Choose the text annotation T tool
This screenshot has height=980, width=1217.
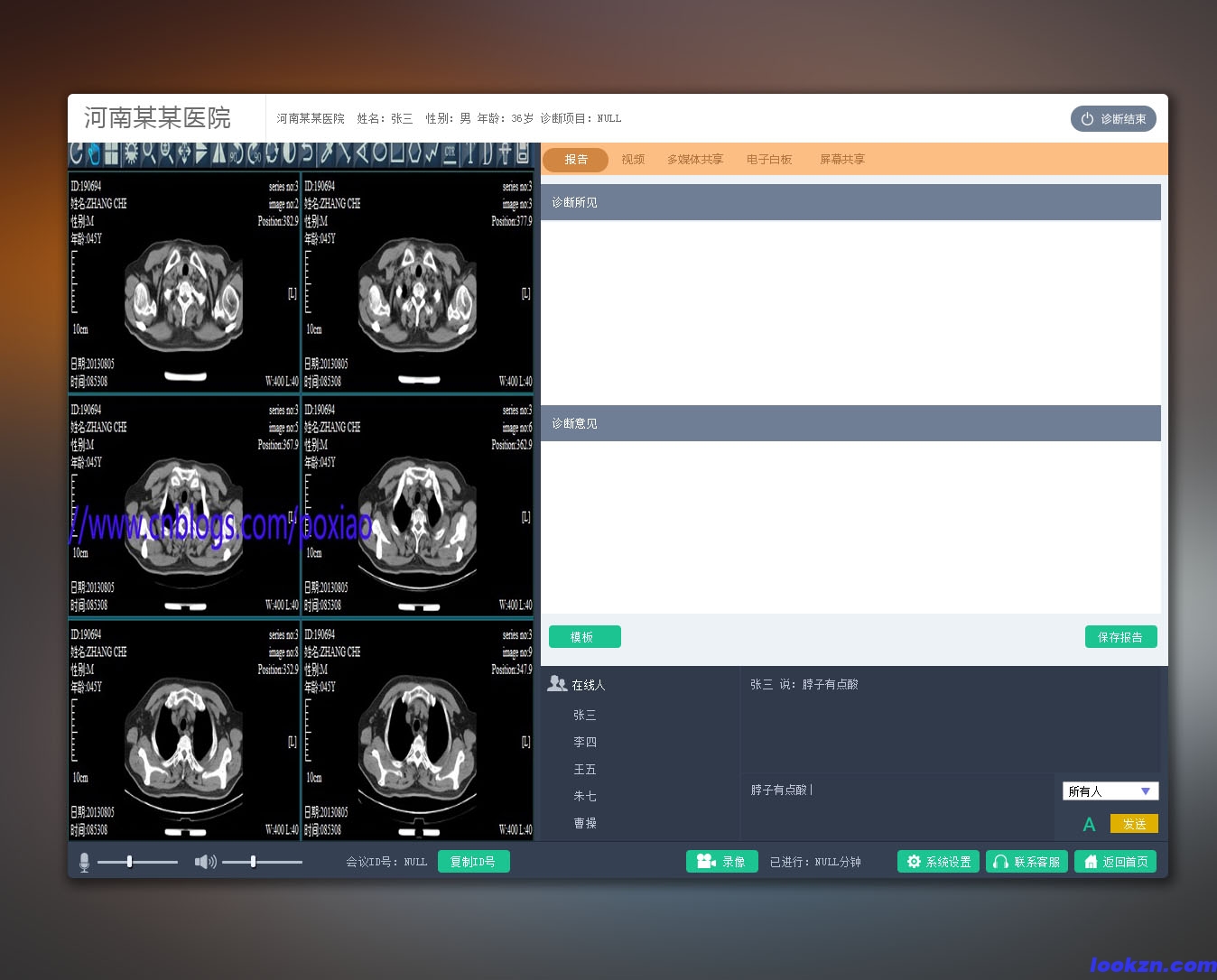[469, 153]
